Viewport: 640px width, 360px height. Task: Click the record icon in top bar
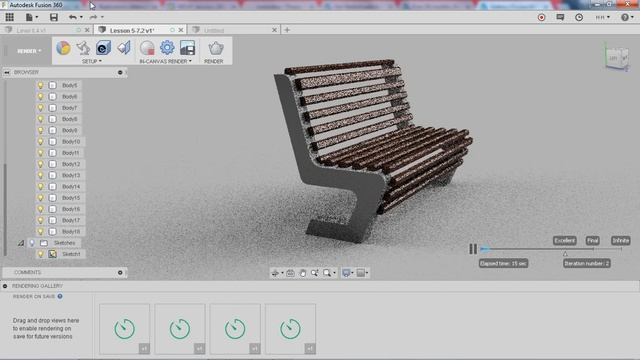(x=541, y=18)
